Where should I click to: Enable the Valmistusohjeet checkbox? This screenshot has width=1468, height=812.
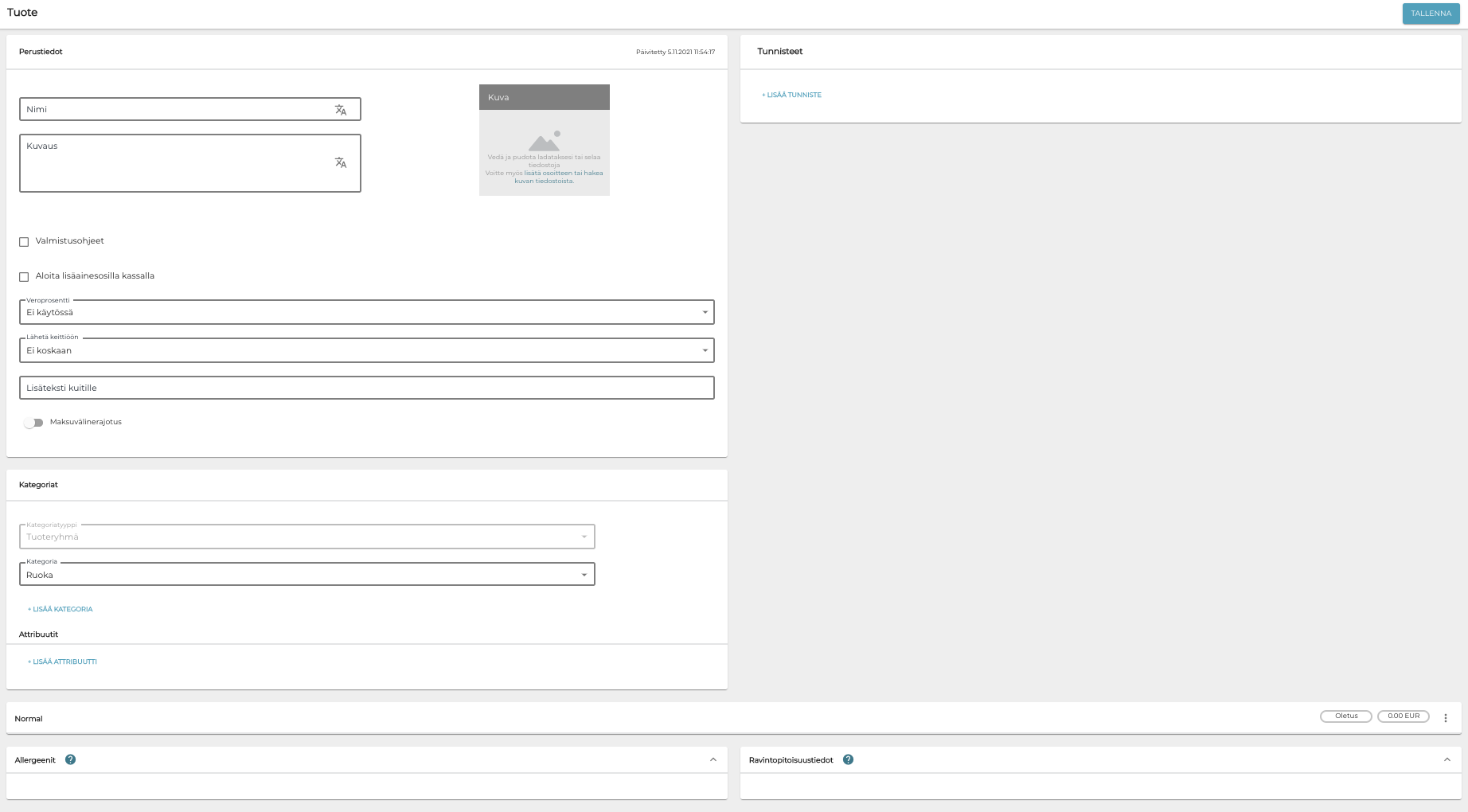click(x=24, y=242)
